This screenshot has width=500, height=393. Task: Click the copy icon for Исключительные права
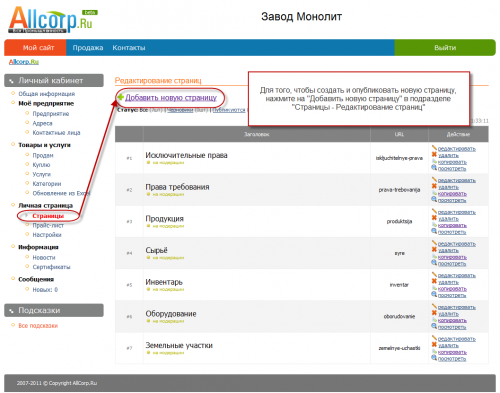pyautogui.click(x=434, y=161)
